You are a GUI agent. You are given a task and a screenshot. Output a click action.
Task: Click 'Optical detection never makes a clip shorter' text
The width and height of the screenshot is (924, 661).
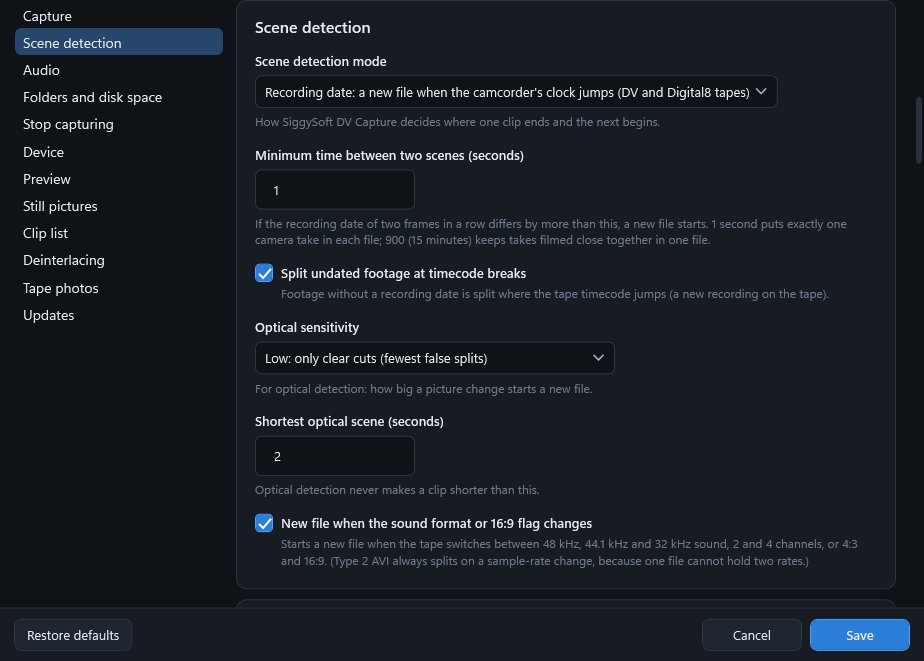[397, 490]
